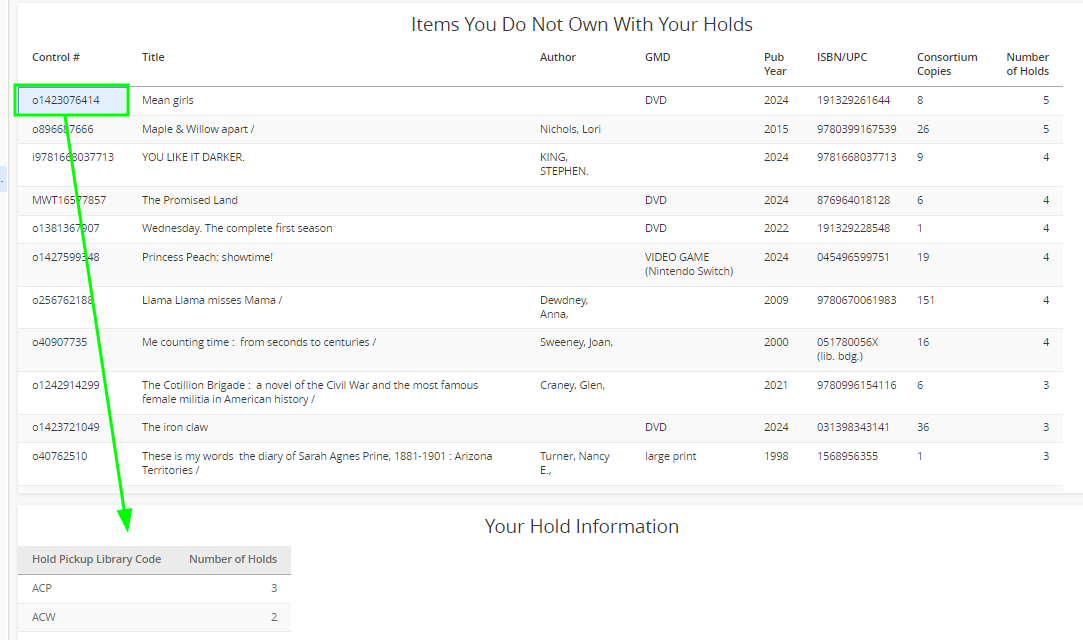Select control number i9781668037713

click(x=73, y=157)
